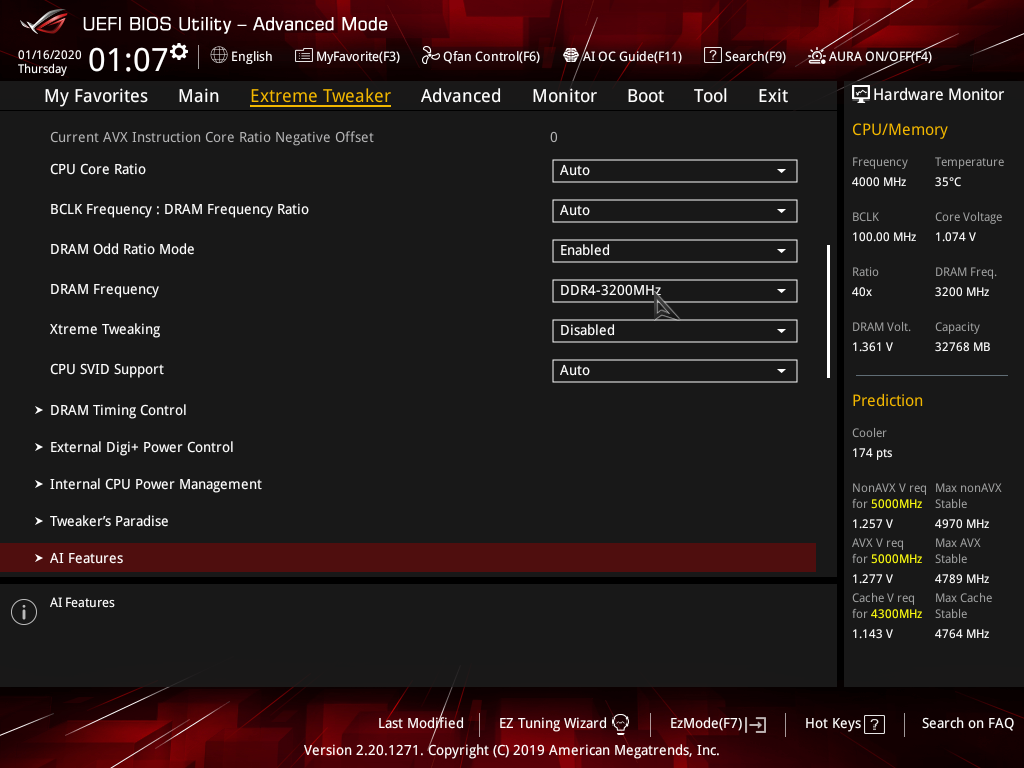Image resolution: width=1024 pixels, height=768 pixels.
Task: Open Qfan Control fan icon
Action: tap(430, 56)
